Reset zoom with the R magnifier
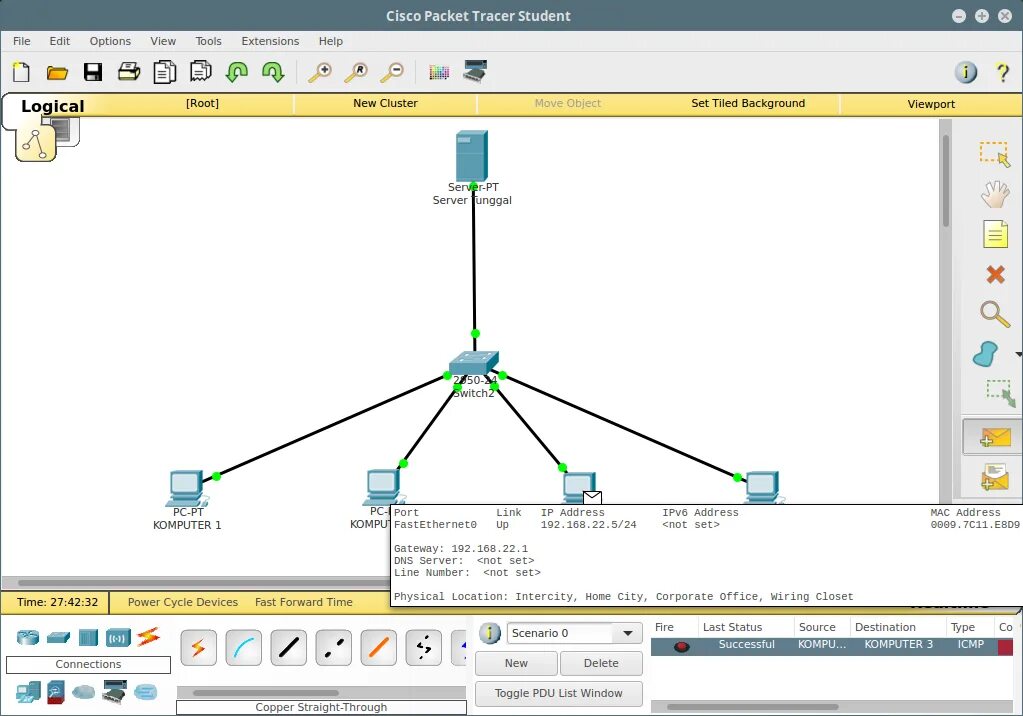The height and width of the screenshot is (716, 1023). click(356, 72)
